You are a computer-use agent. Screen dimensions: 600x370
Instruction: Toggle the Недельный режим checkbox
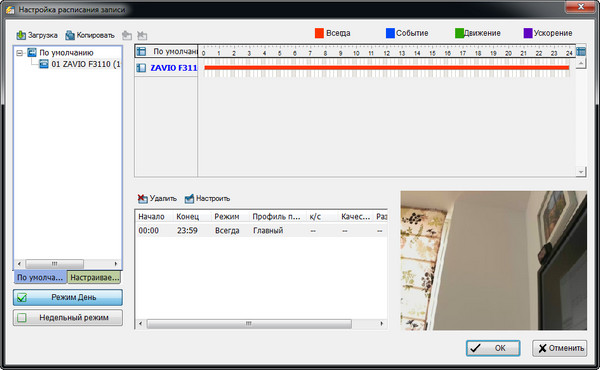(x=22, y=318)
